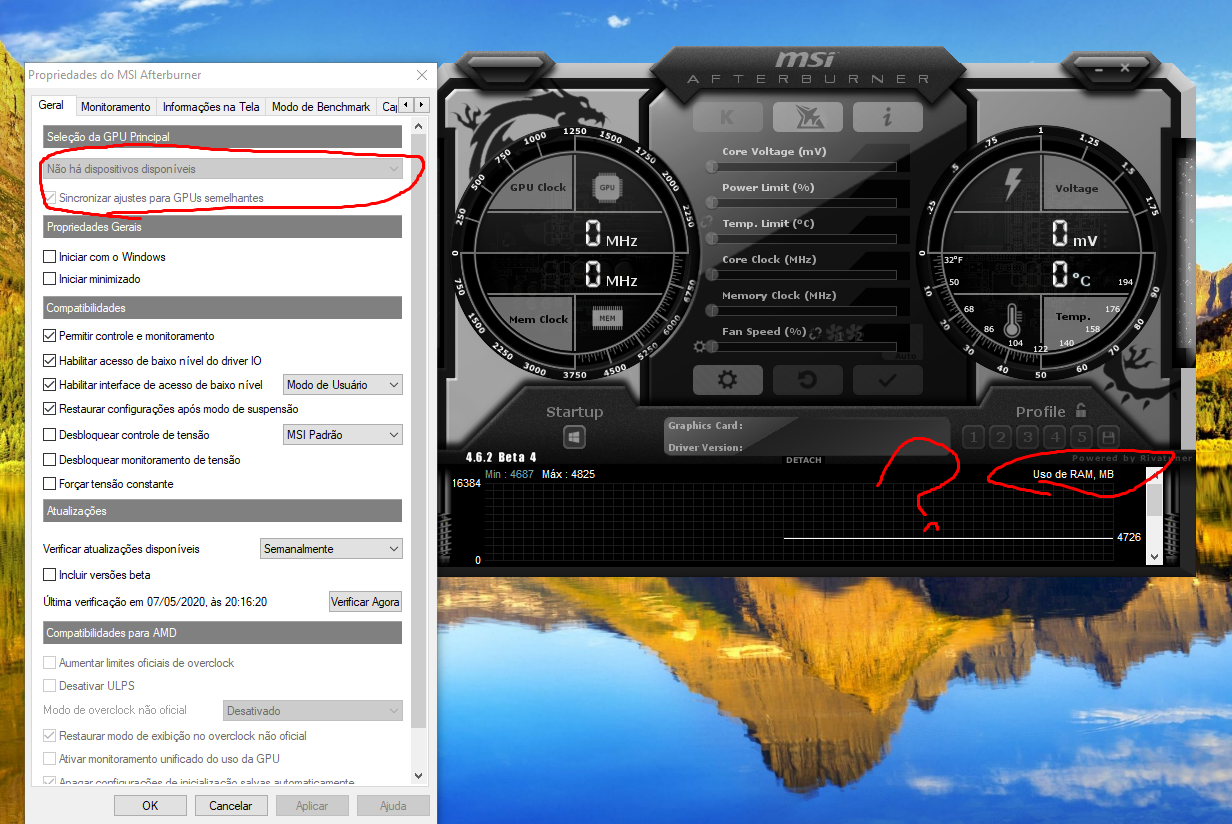The height and width of the screenshot is (824, 1232).
Task: Uncheck Restaurar configurações após modo de suspensão
Action: coord(50,409)
